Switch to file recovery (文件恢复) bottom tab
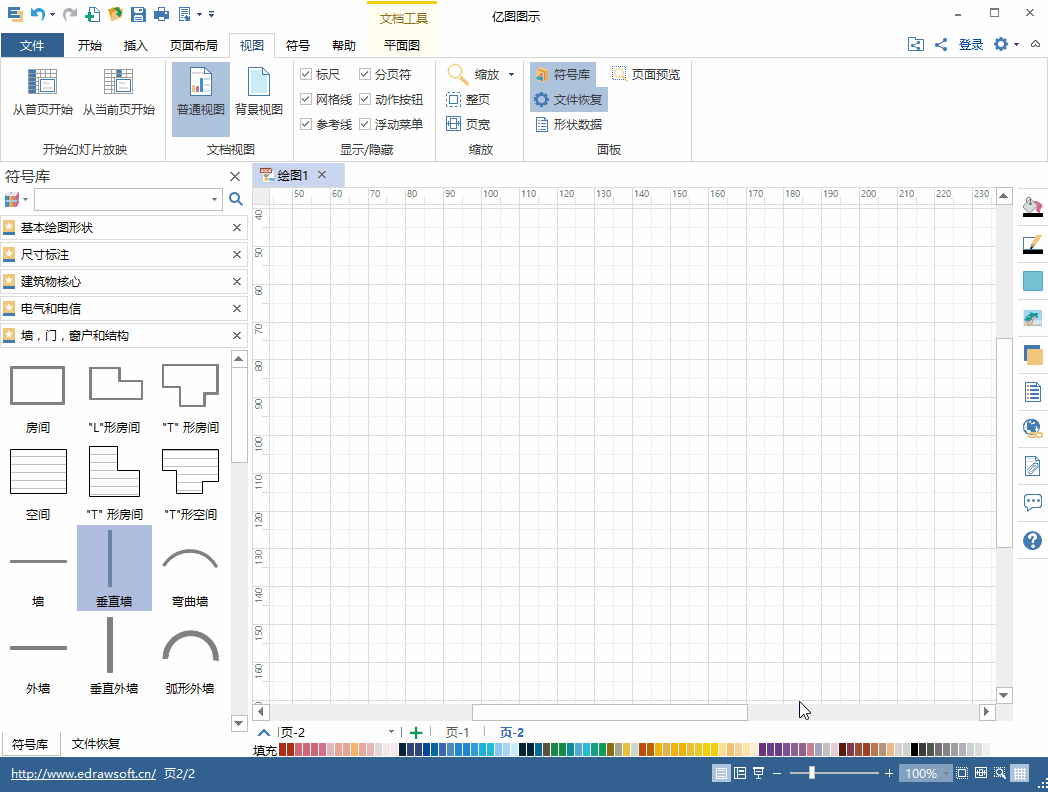The height and width of the screenshot is (792, 1048). (x=96, y=744)
